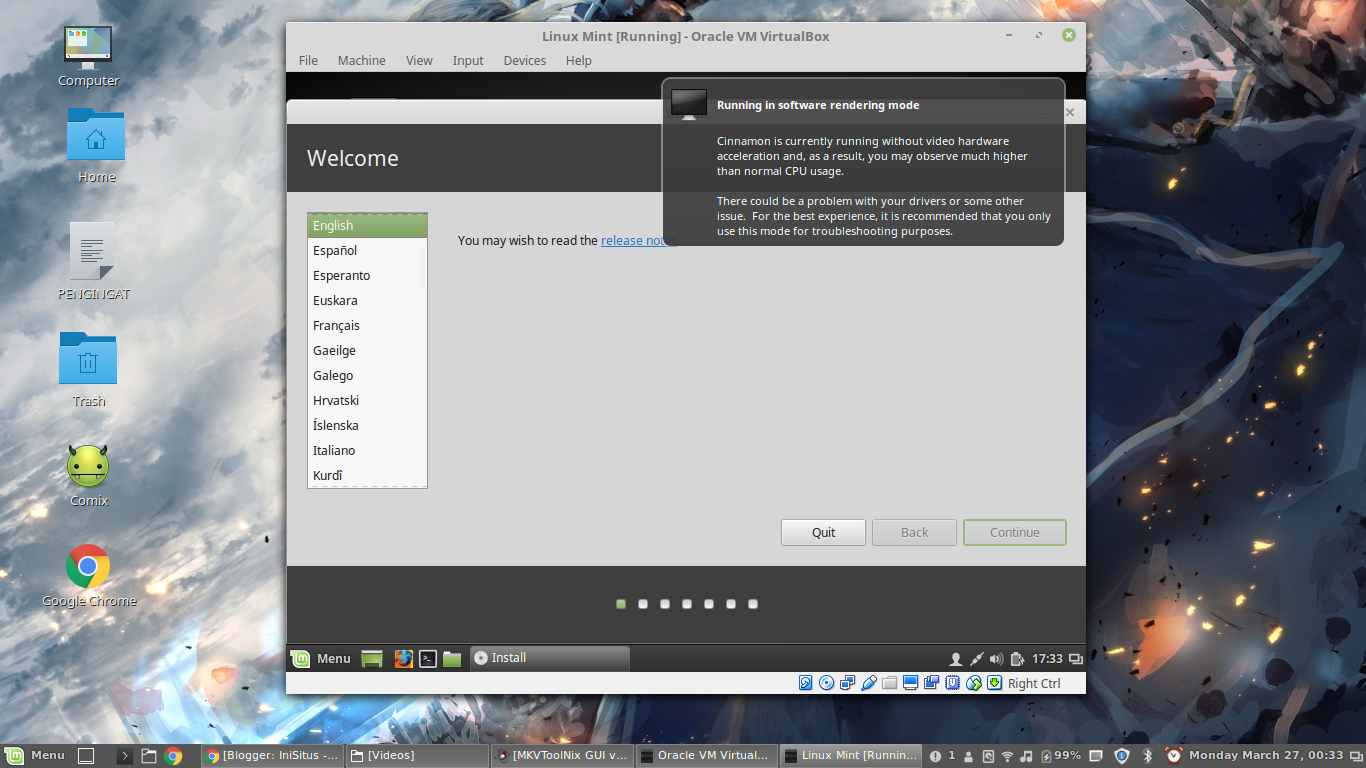The height and width of the screenshot is (768, 1366).
Task: Click VirtualBox shared folders status icon
Action: point(890,683)
